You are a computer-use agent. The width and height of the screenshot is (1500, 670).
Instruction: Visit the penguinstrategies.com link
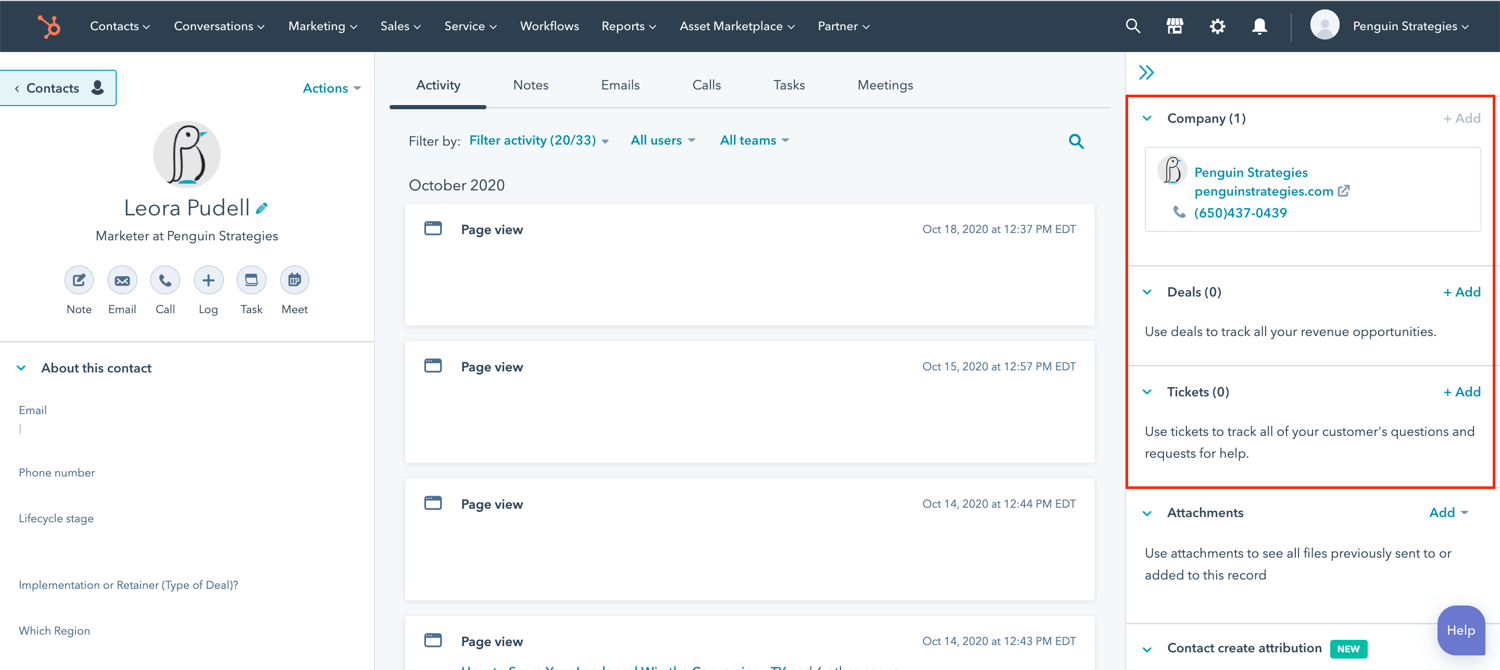click(x=1264, y=191)
